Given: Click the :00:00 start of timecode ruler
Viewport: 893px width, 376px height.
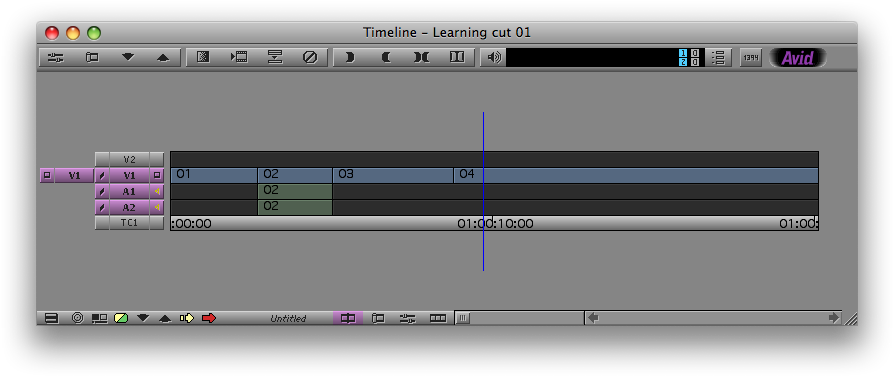Looking at the screenshot, I should click(x=191, y=224).
